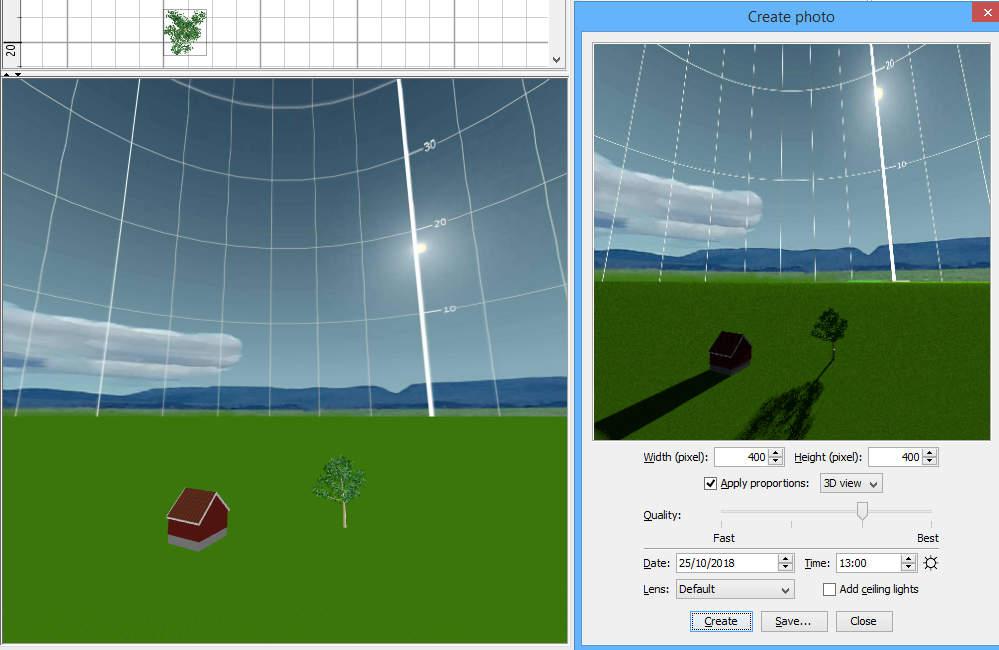Increase the Height value with the up arrow
Screen dimensions: 999x650
pyautogui.click(x=930, y=453)
